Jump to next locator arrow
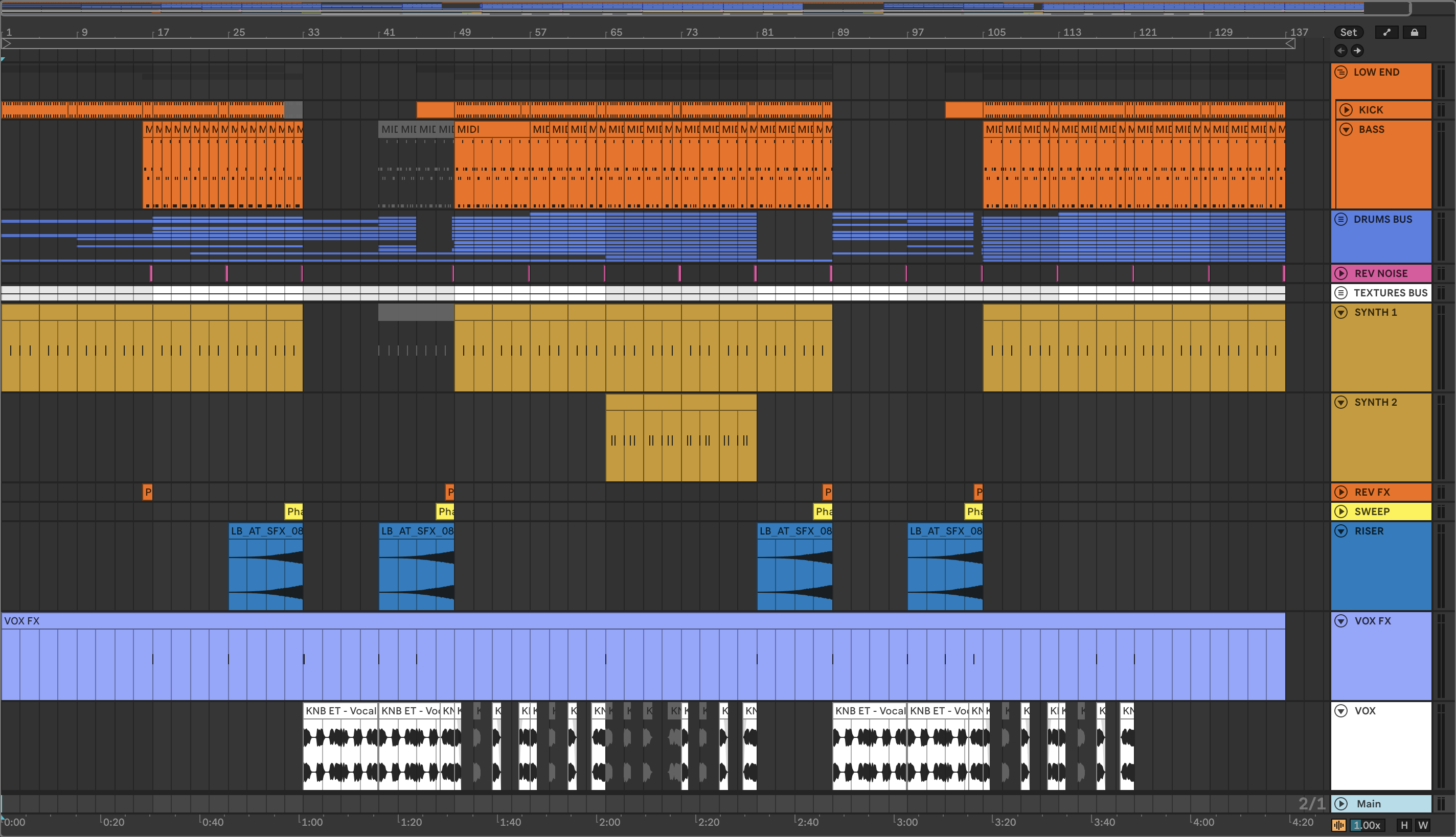 (x=1357, y=51)
